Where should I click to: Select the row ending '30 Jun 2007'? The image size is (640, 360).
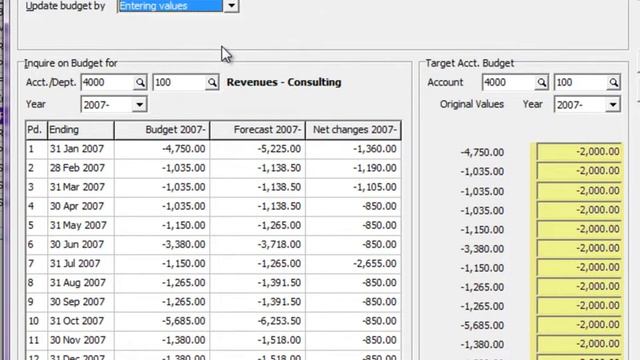click(x=213, y=245)
